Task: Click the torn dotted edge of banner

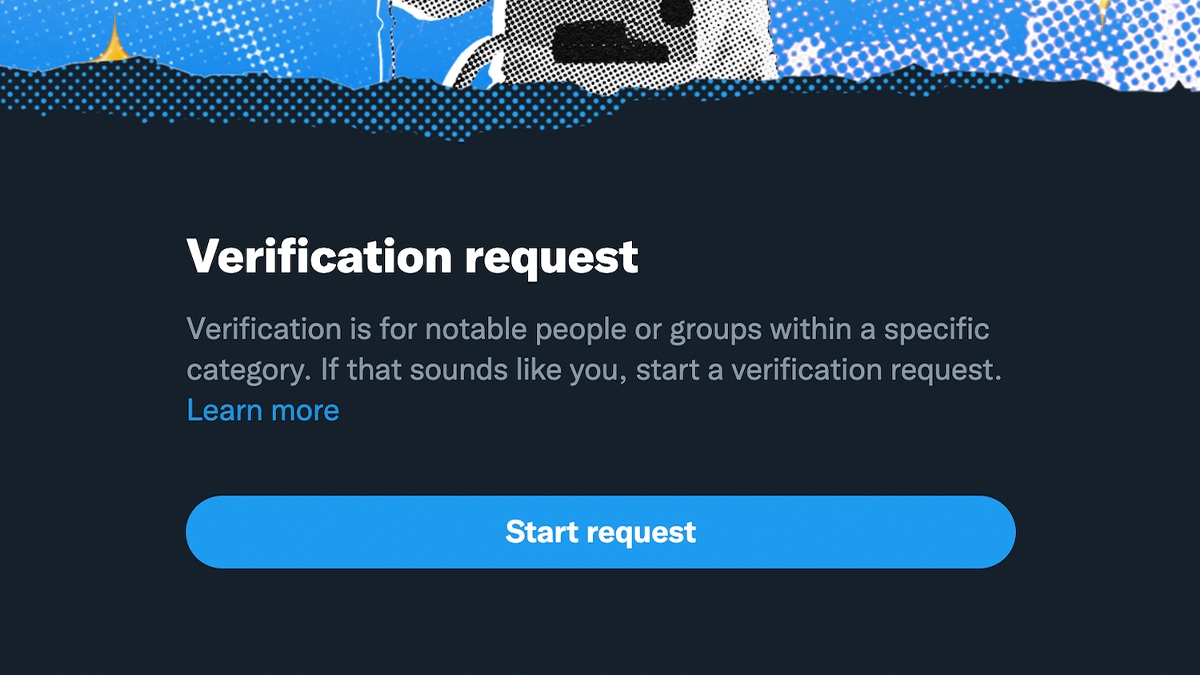Action: 600,100
